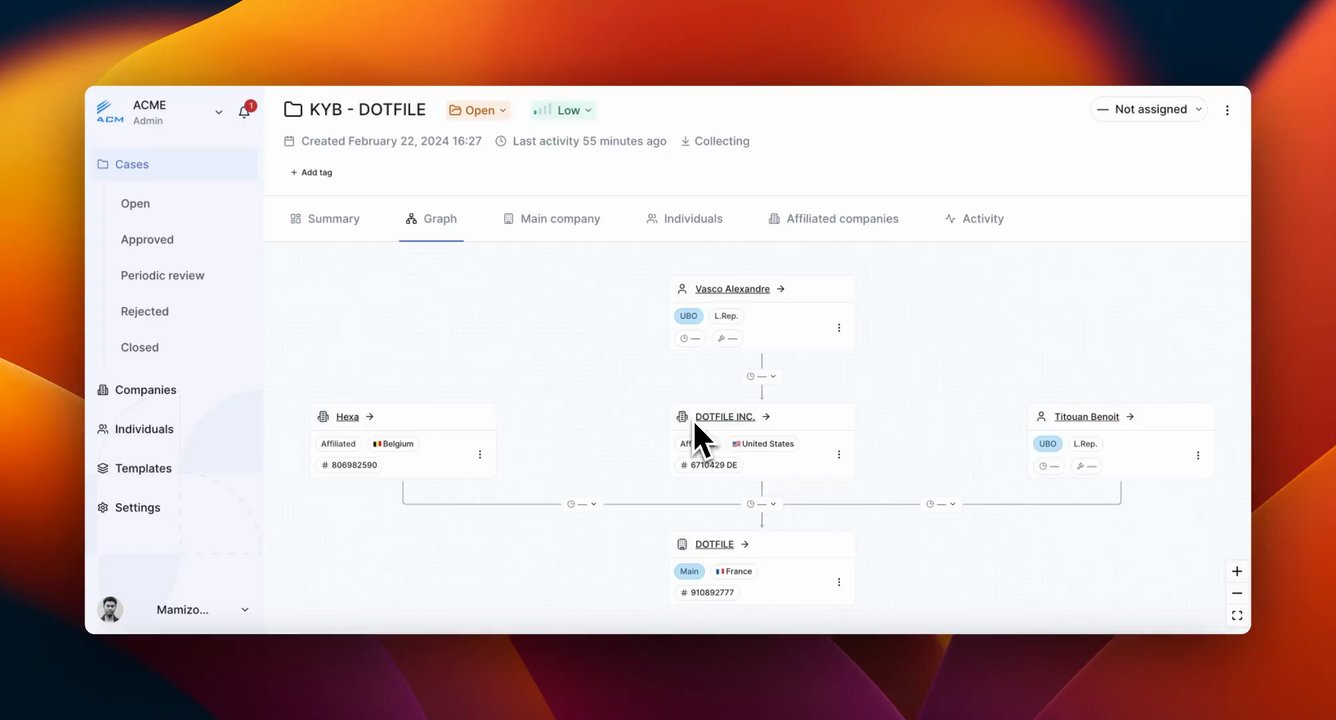1336x720 pixels.
Task: Expand relation dropdown on Hexa connector line
Action: pos(582,504)
